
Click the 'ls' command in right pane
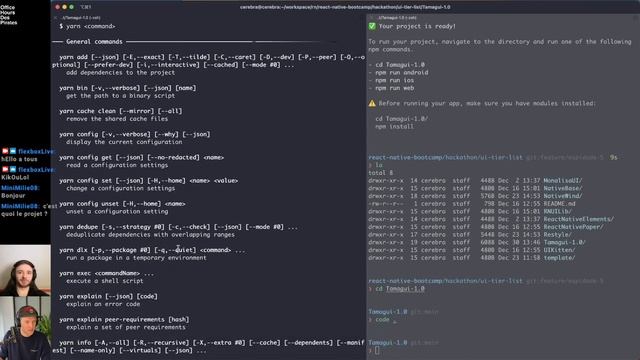[x=378, y=165]
